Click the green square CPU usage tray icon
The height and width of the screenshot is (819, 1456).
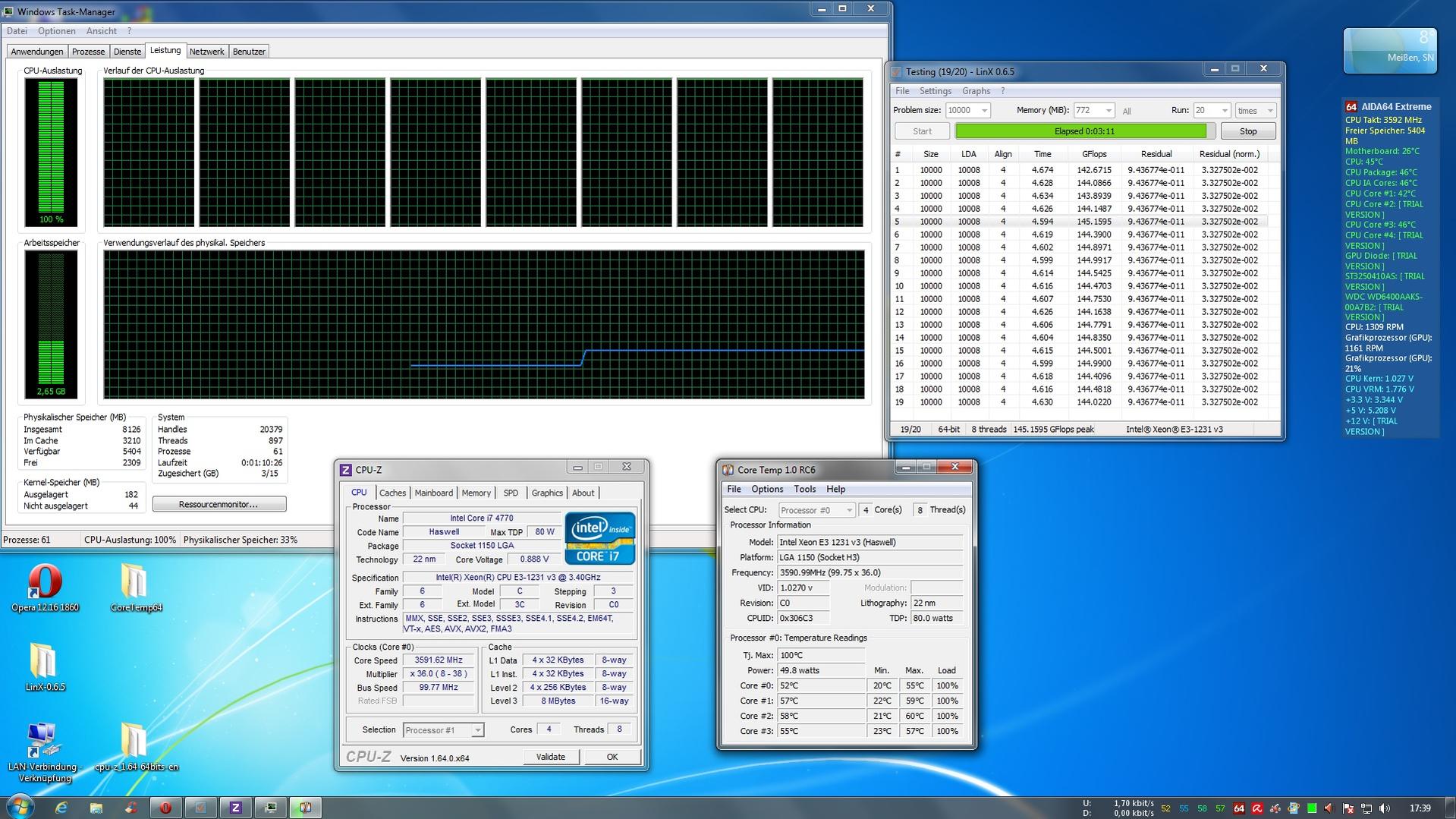(x=1312, y=808)
